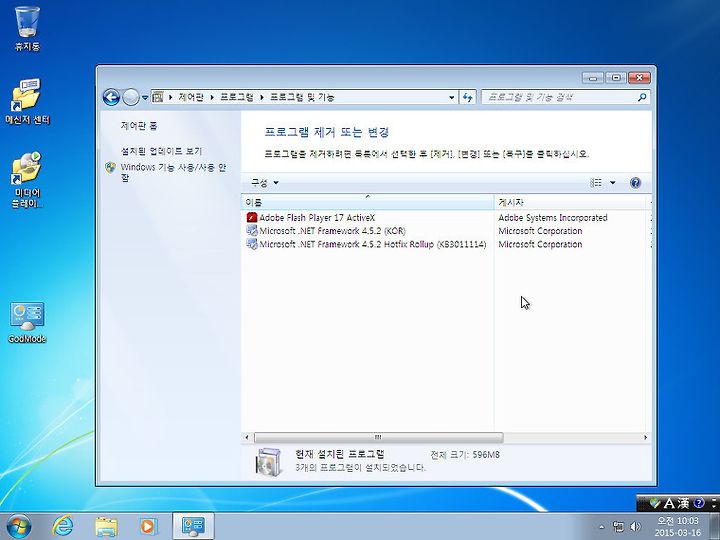
Task: Toggle the A input mode in language bar
Action: tap(669, 504)
